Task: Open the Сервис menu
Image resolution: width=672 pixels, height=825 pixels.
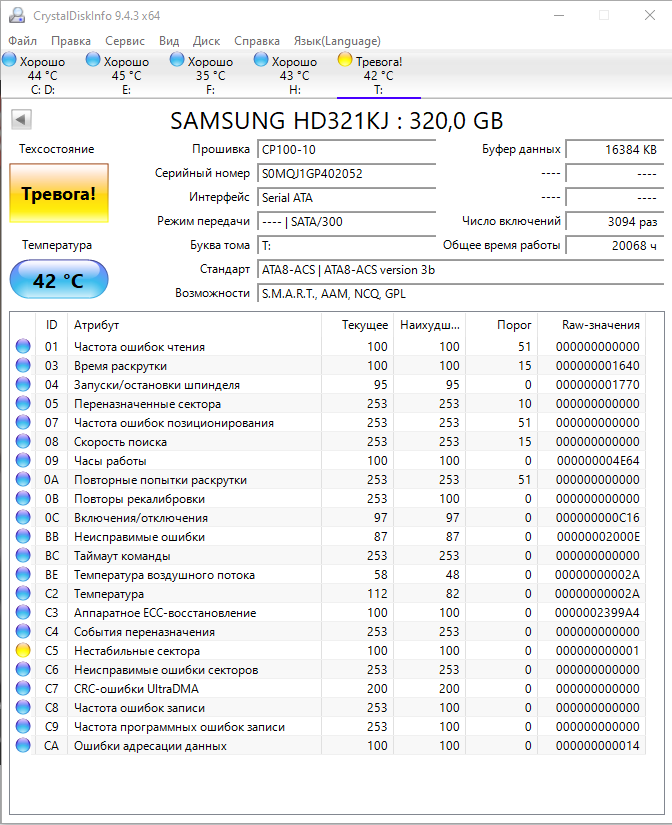Action: [125, 41]
